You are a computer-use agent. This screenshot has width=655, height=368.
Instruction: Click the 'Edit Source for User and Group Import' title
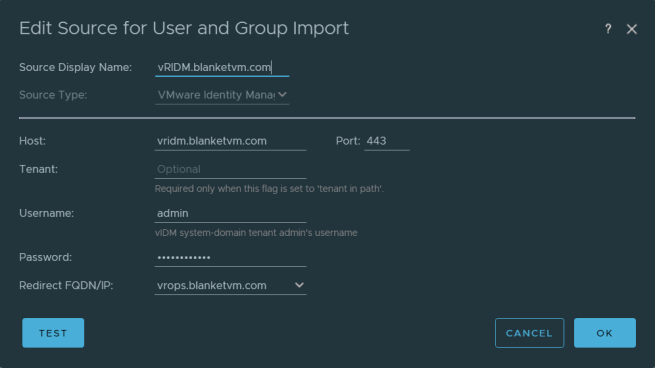coord(184,28)
